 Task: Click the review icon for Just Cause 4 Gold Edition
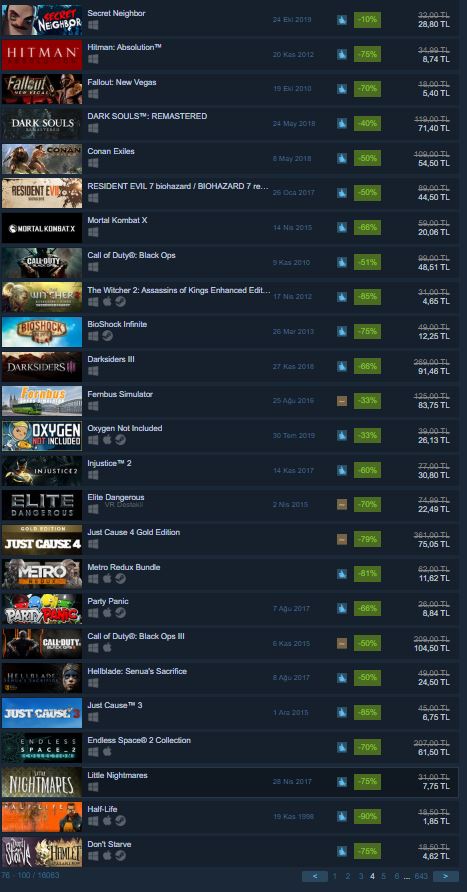tap(342, 539)
